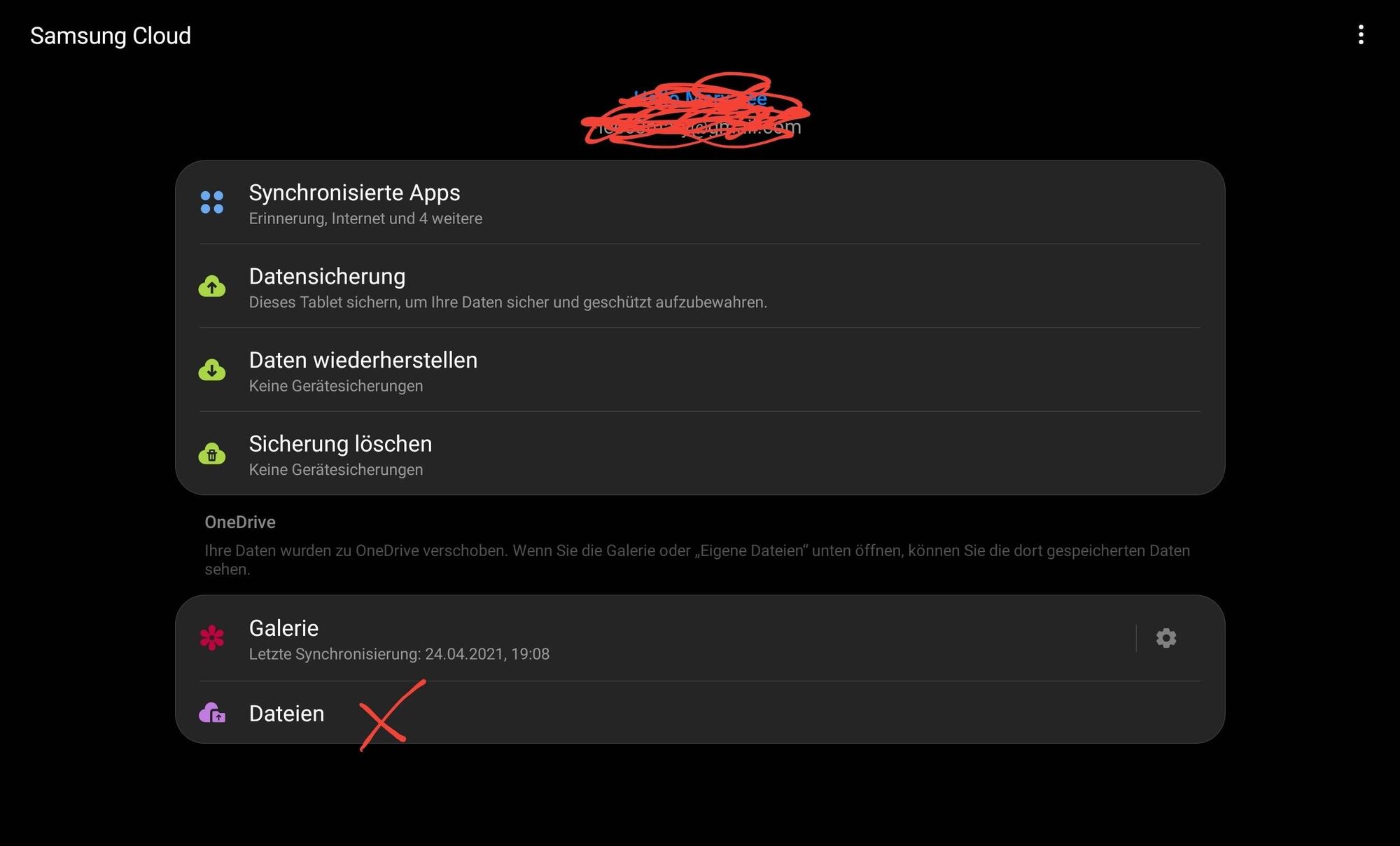
Task: Open Dateien in OneDrive section
Action: tap(700, 713)
